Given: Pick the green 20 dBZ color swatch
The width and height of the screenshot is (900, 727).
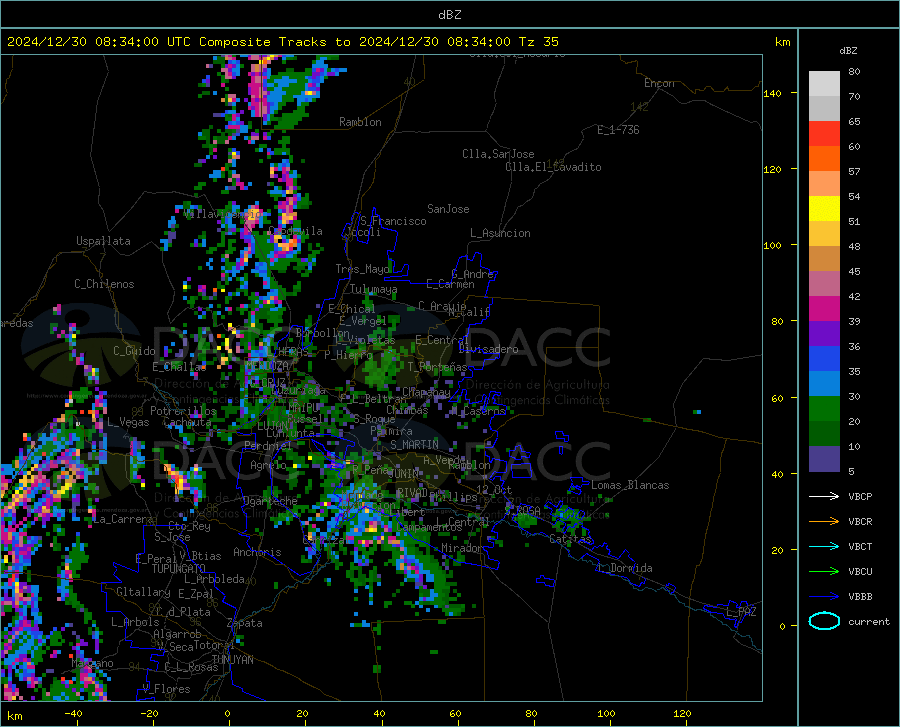Looking at the screenshot, I should point(824,409).
